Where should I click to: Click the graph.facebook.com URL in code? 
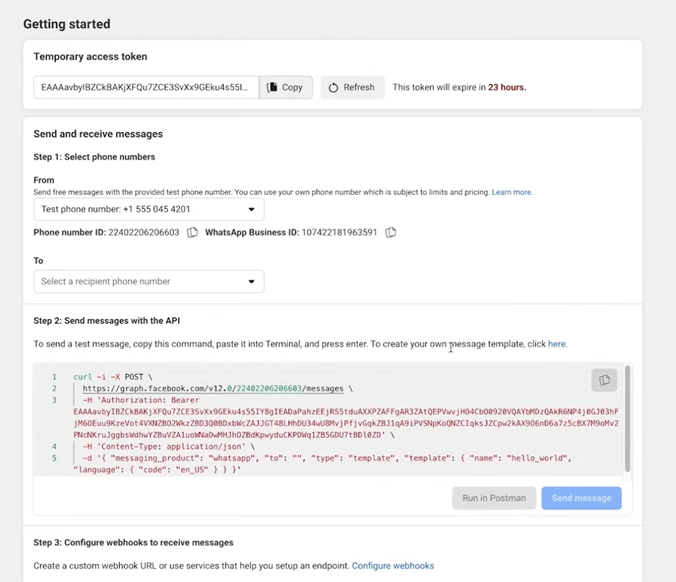click(213, 388)
